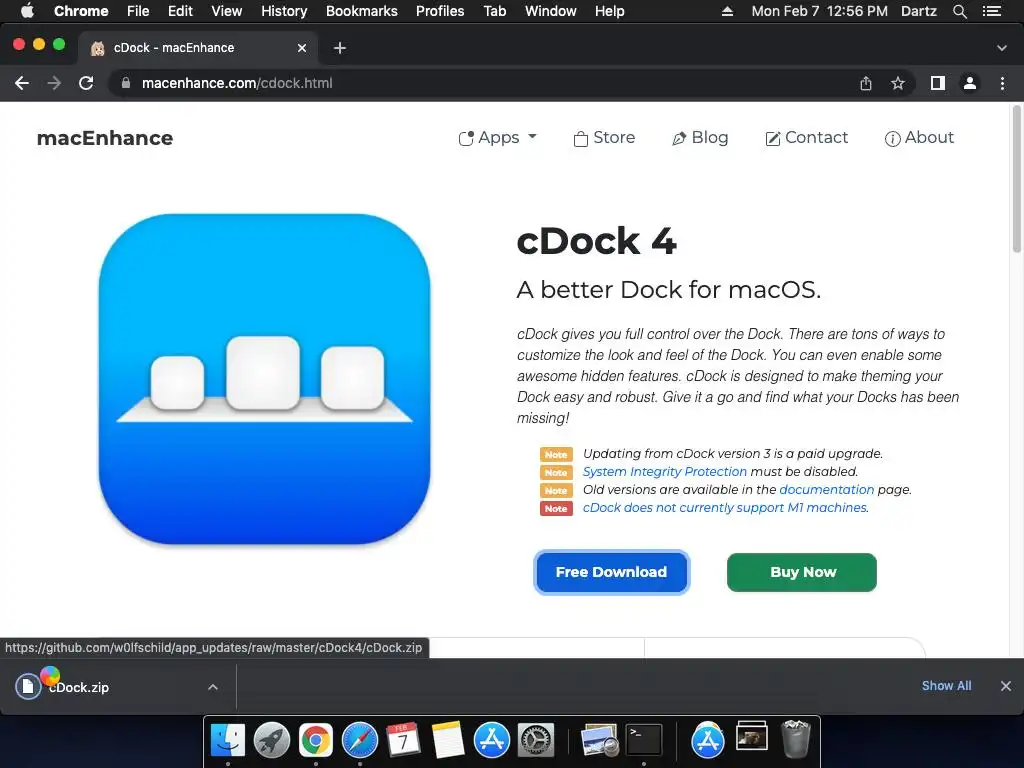Open the App Store icon right of the Dock separator
The image size is (1024, 768).
(708, 741)
